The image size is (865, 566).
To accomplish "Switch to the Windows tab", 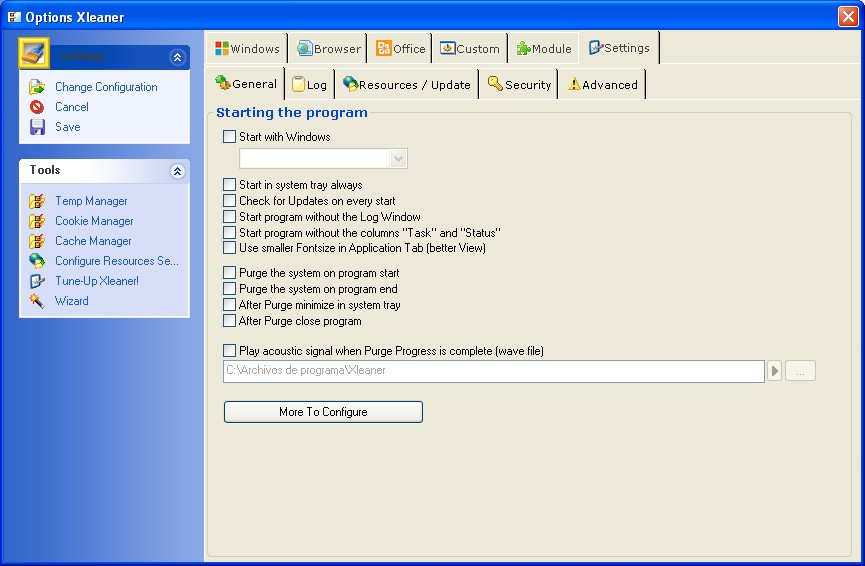I will click(248, 49).
